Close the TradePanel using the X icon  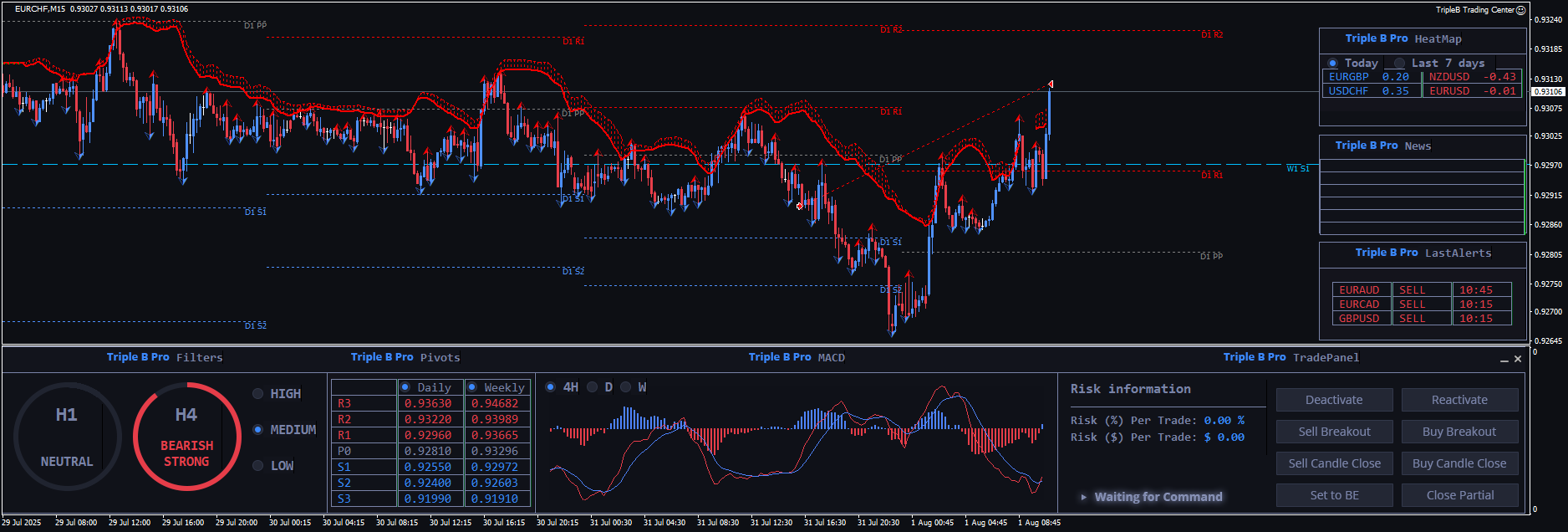click(x=1518, y=359)
